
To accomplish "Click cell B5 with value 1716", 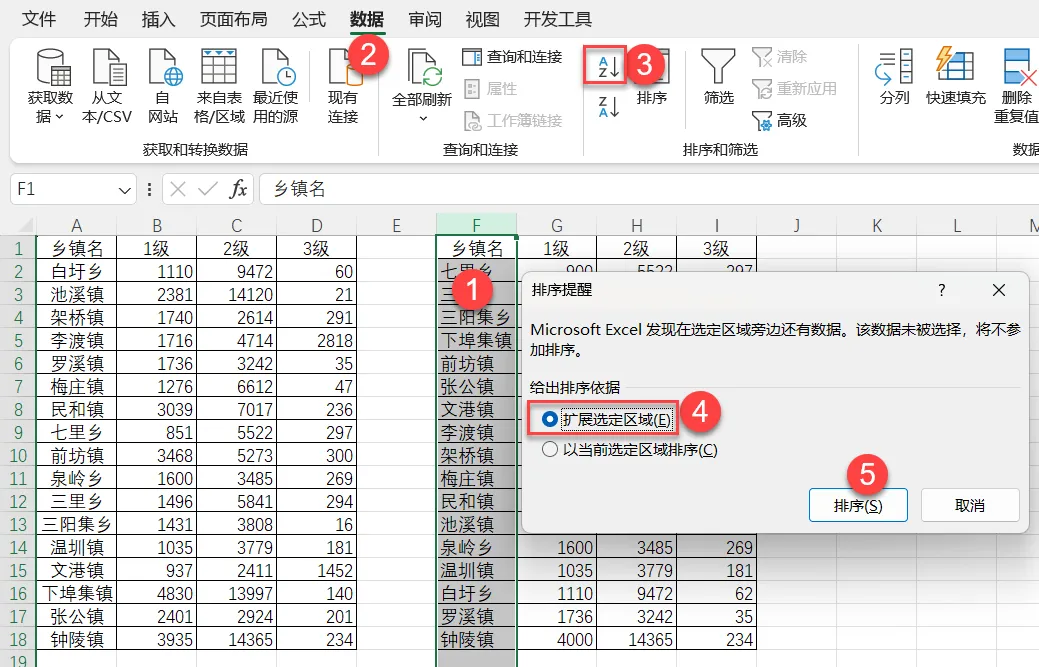I will point(156,340).
